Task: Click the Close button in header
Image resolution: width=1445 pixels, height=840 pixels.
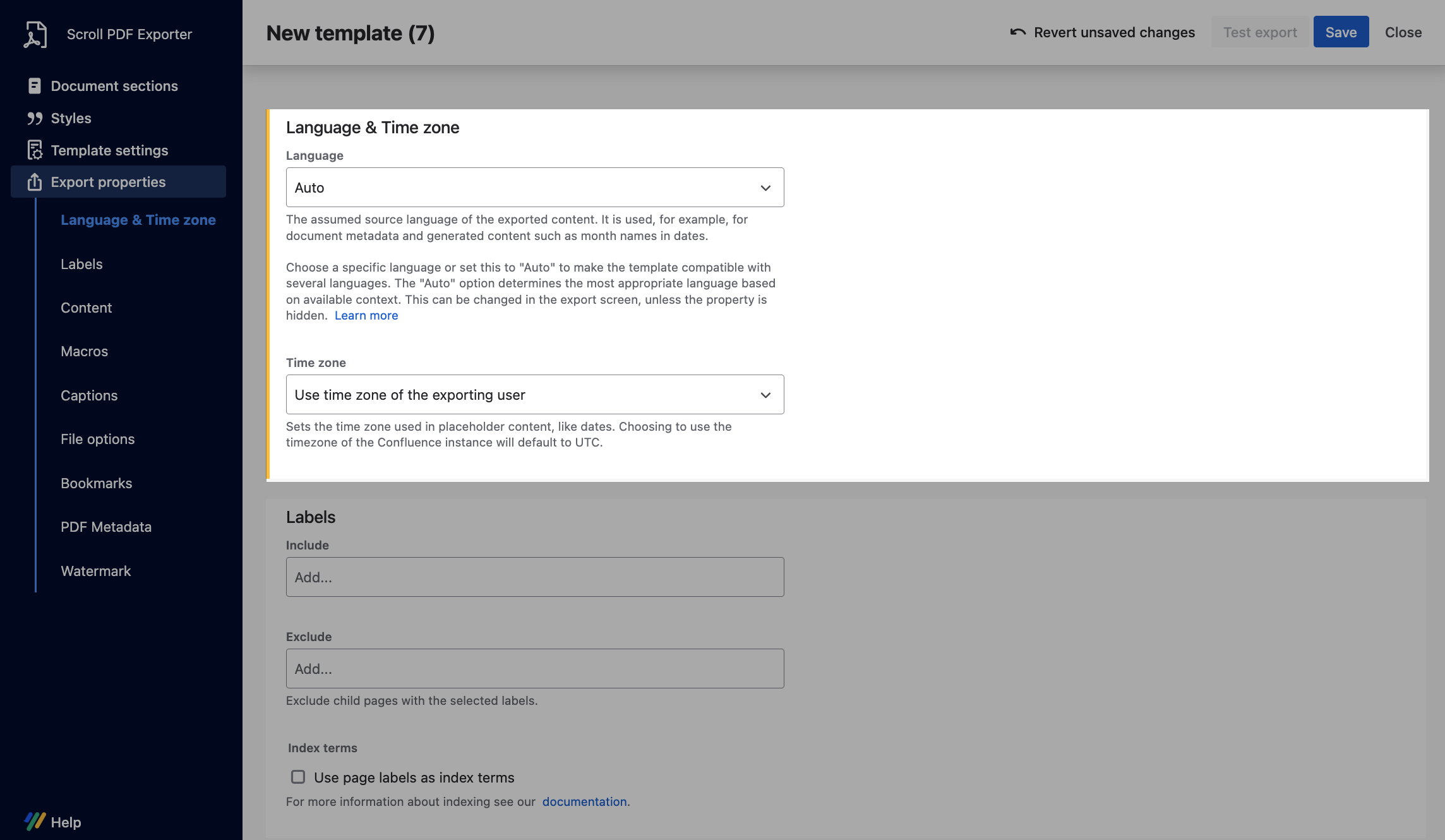Action: (x=1403, y=32)
